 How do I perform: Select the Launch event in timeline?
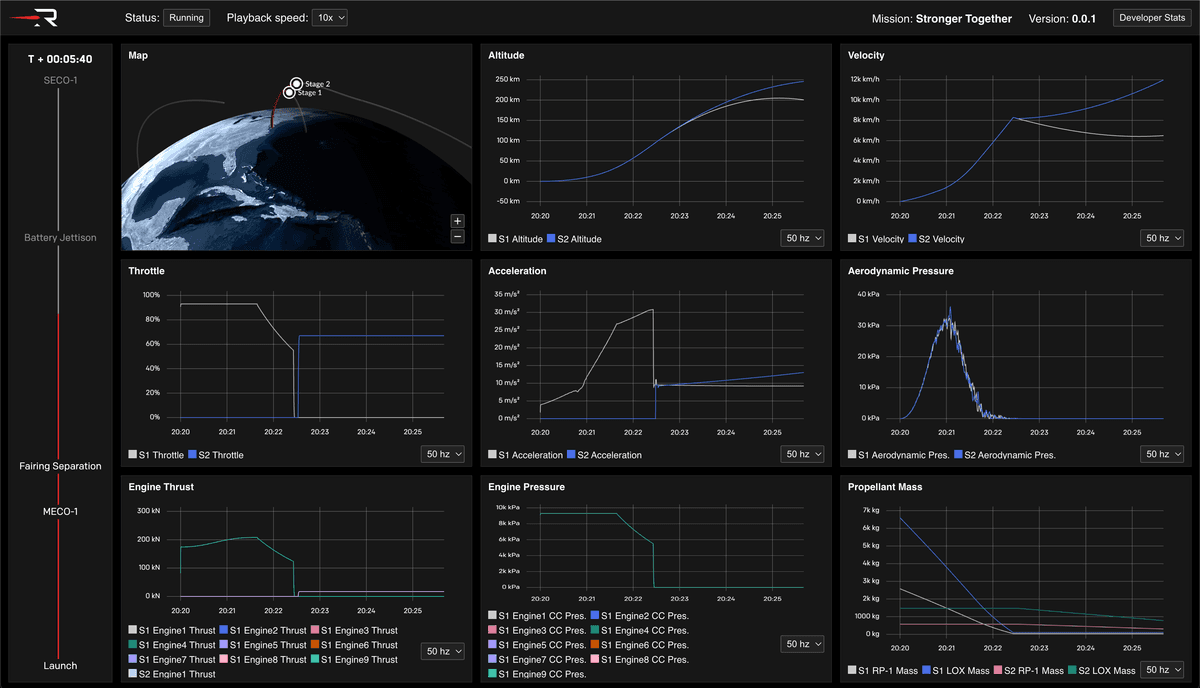tap(60, 665)
